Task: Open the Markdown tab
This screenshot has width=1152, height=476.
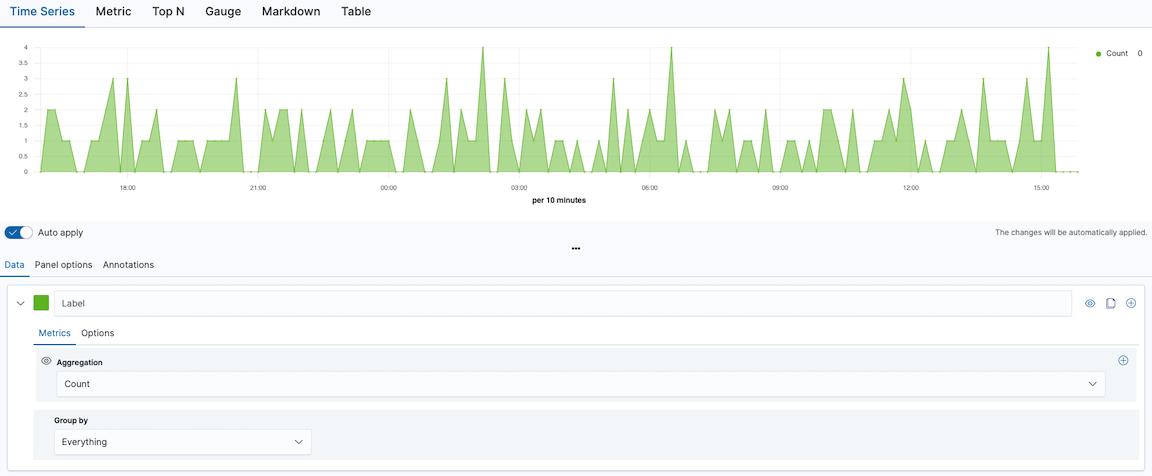Action: [x=291, y=12]
